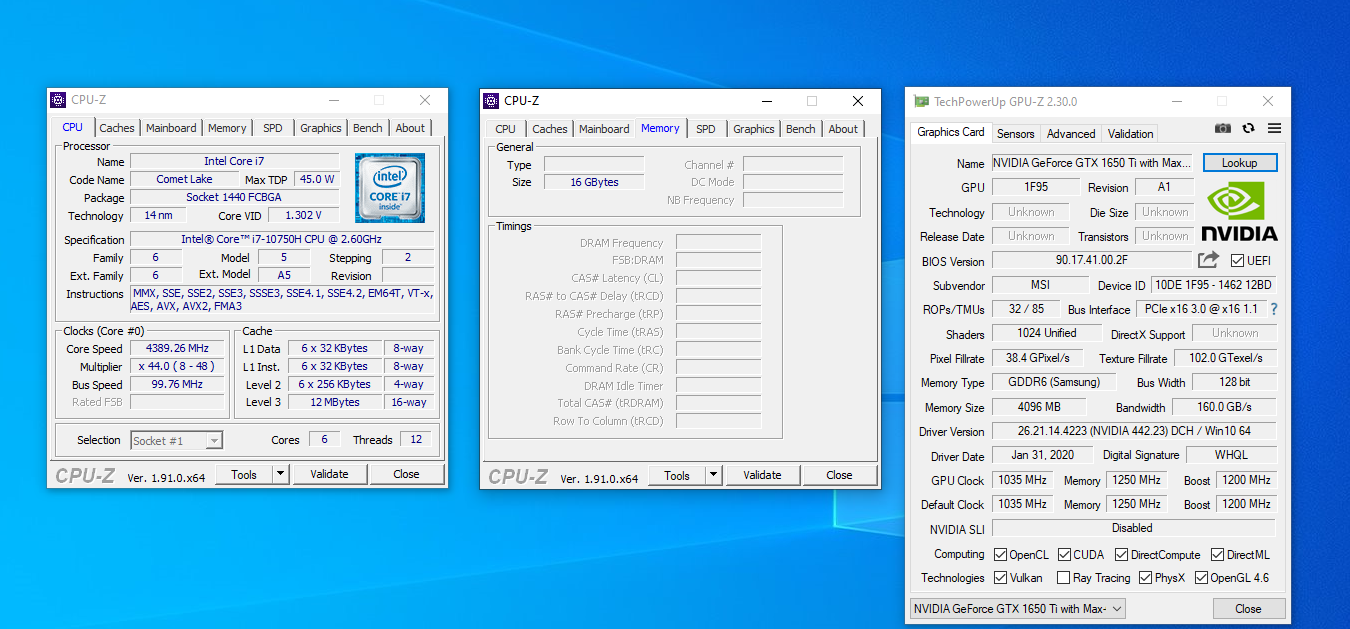1350x629 pixels.
Task: Click the 'Comet Lake' Code Name value
Action: 185,179
